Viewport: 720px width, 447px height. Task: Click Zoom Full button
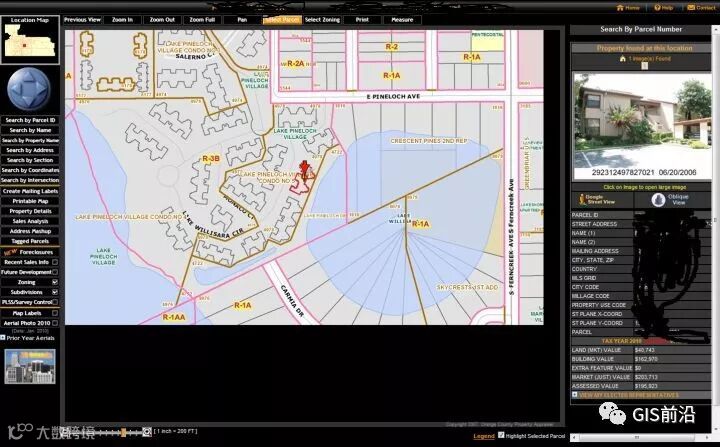[202, 20]
